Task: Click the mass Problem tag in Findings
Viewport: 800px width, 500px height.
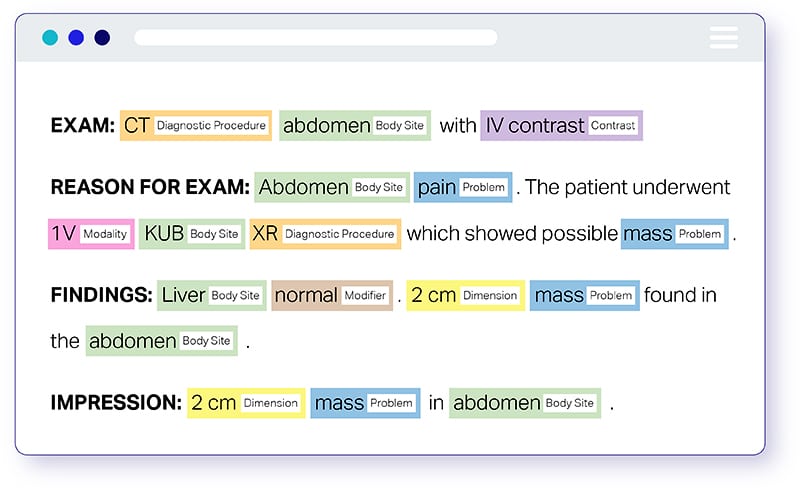Action: coord(585,296)
